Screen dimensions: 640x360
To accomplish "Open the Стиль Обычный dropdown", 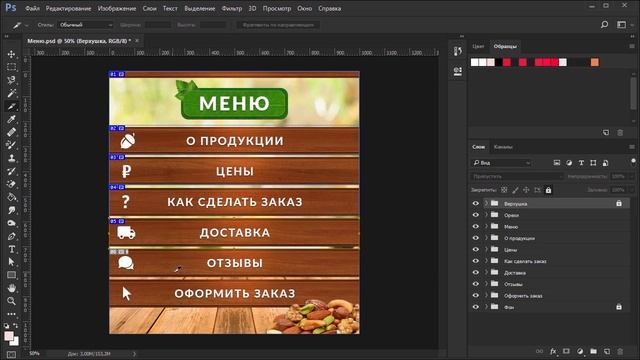I will tap(85, 25).
